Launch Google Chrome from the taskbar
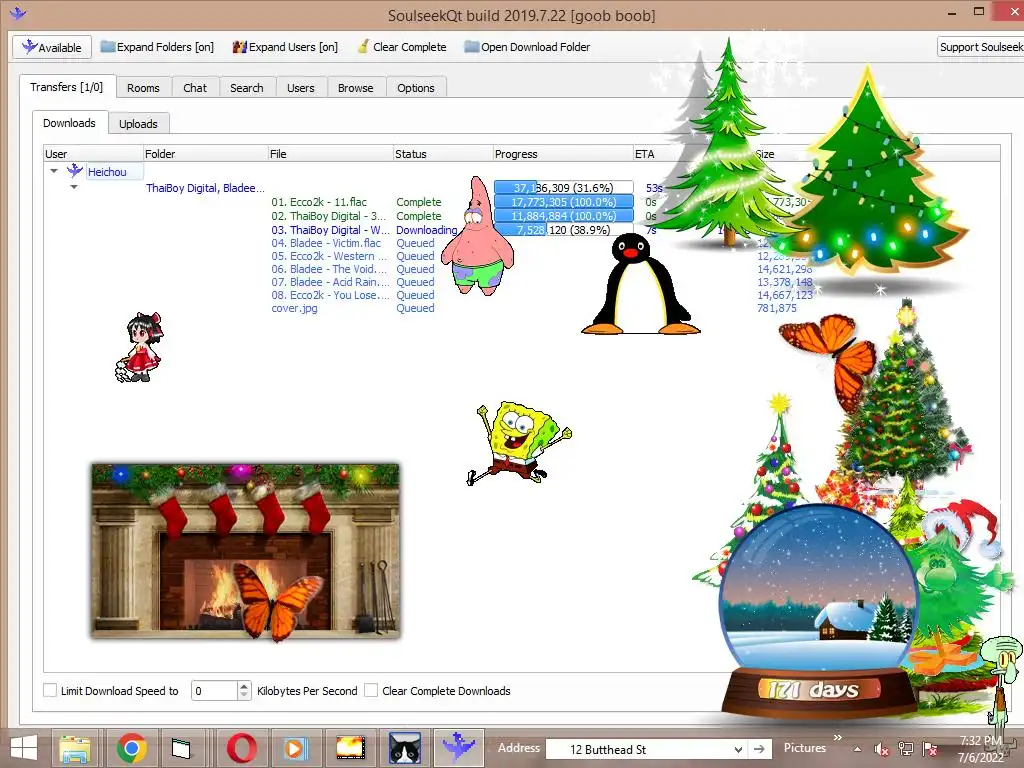The width and height of the screenshot is (1024, 768). (x=131, y=748)
